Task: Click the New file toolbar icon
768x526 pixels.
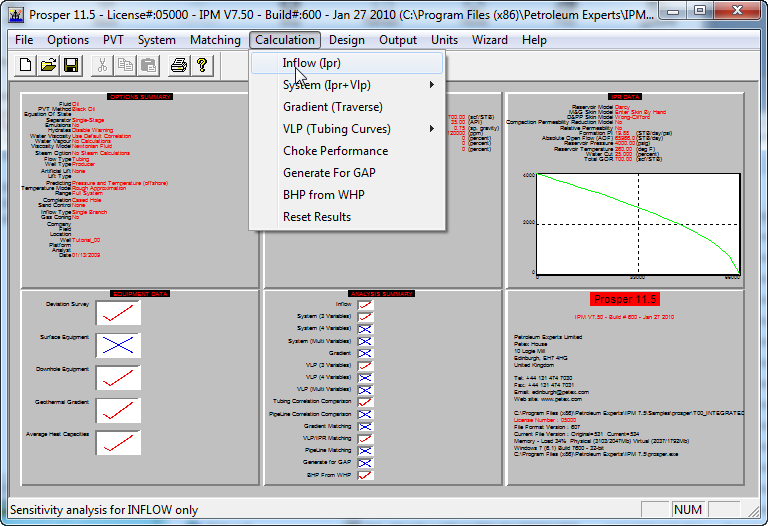Action: [25, 65]
